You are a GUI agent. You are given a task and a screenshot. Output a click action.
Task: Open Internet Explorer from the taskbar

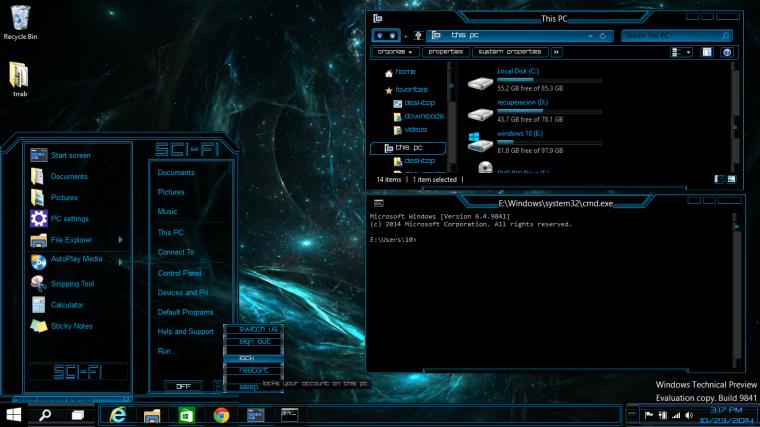coord(119,414)
